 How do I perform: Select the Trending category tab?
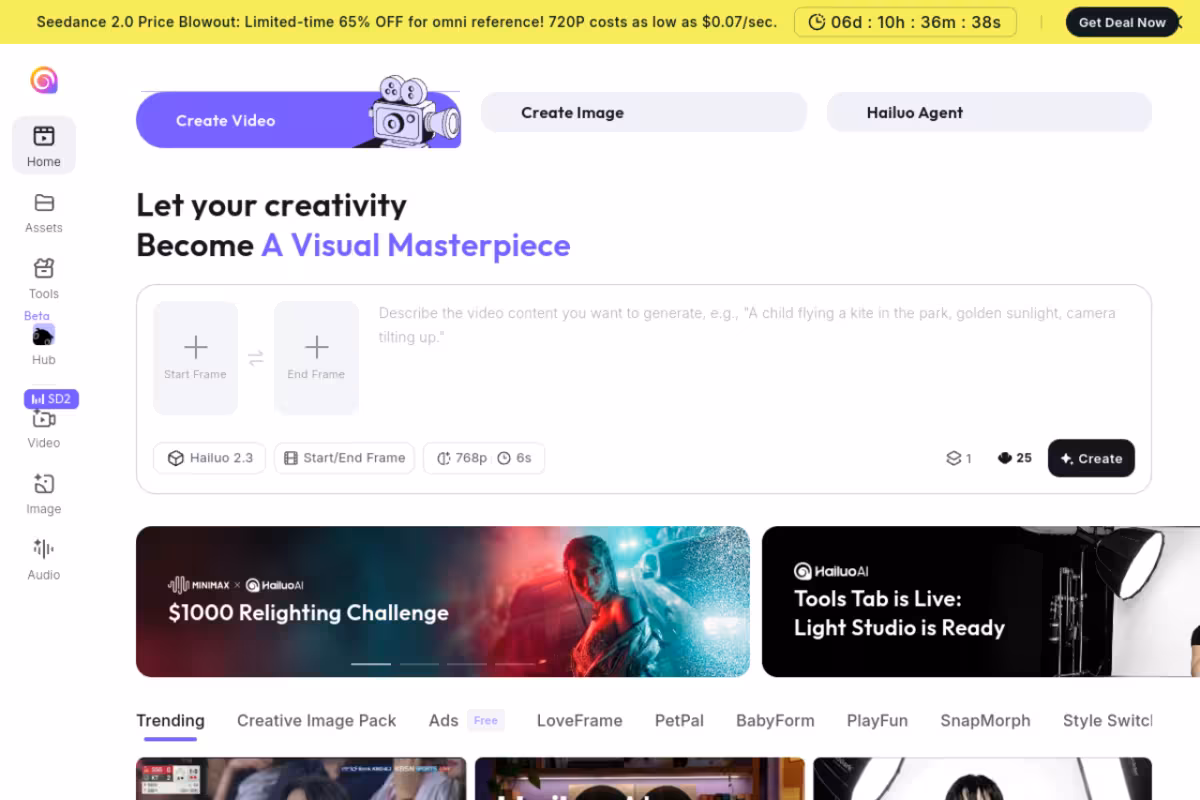170,720
